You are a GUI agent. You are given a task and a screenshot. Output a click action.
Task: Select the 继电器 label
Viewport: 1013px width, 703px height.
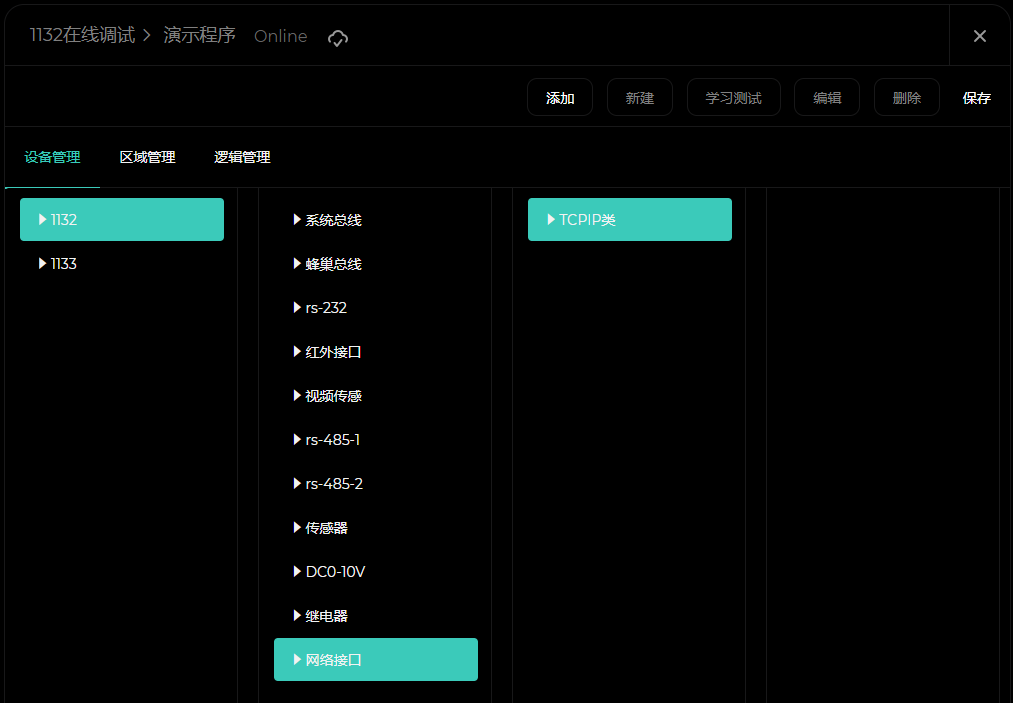point(326,616)
